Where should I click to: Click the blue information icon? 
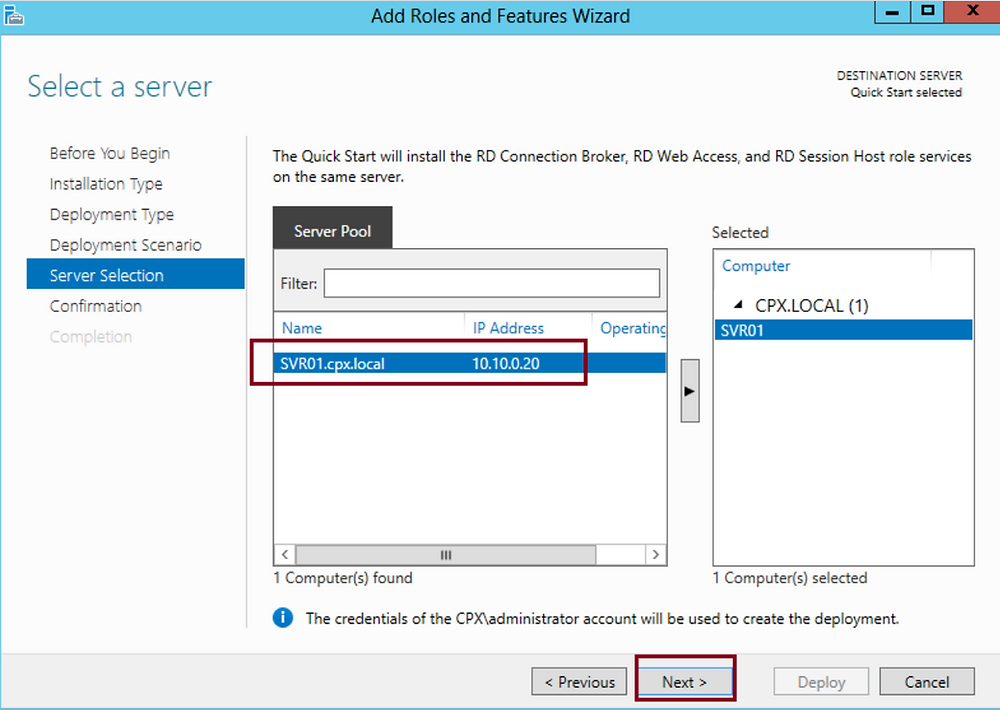tap(283, 618)
